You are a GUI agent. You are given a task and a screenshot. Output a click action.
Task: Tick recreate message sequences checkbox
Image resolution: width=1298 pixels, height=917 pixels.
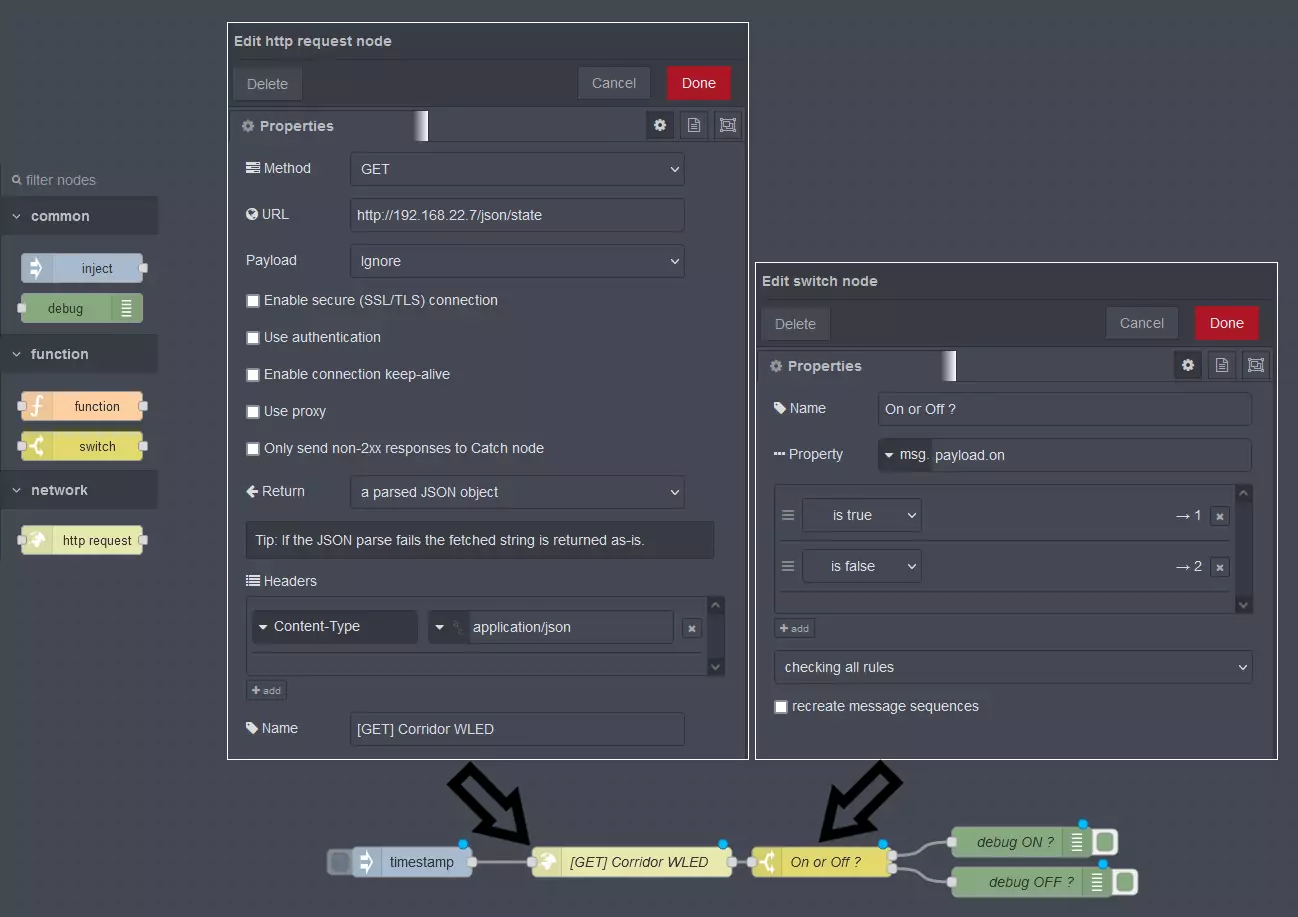pyautogui.click(x=781, y=707)
